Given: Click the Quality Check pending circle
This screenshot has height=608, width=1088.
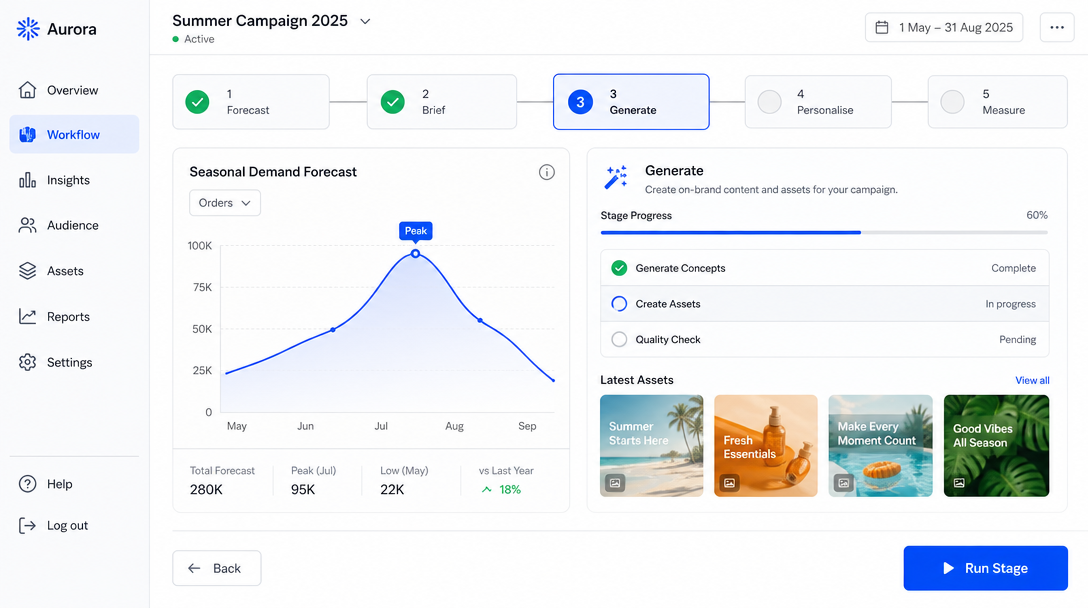Looking at the screenshot, I should click(619, 339).
